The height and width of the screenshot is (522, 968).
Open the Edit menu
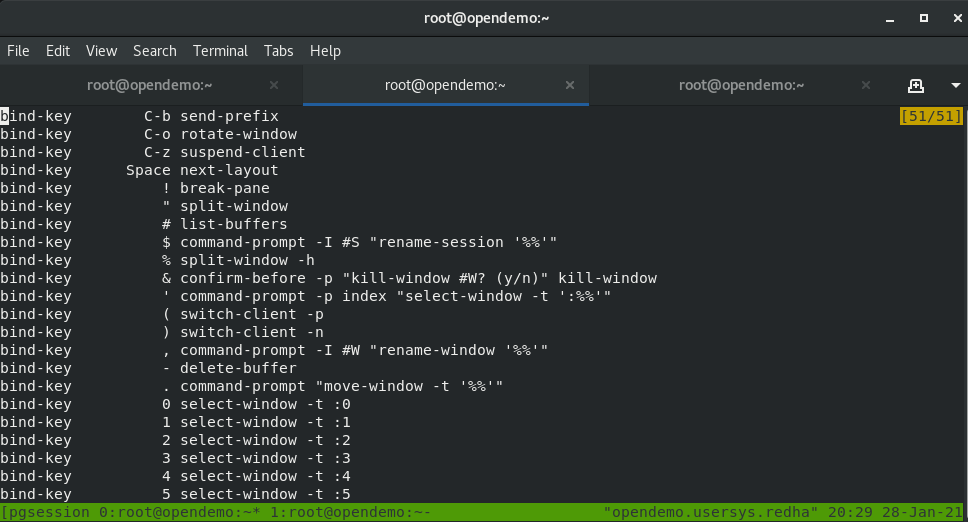coord(58,51)
